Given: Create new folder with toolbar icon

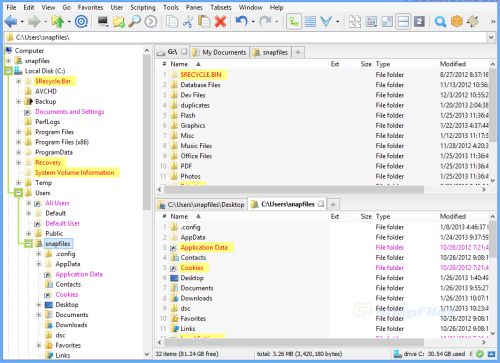Looking at the screenshot, I should (x=119, y=22).
